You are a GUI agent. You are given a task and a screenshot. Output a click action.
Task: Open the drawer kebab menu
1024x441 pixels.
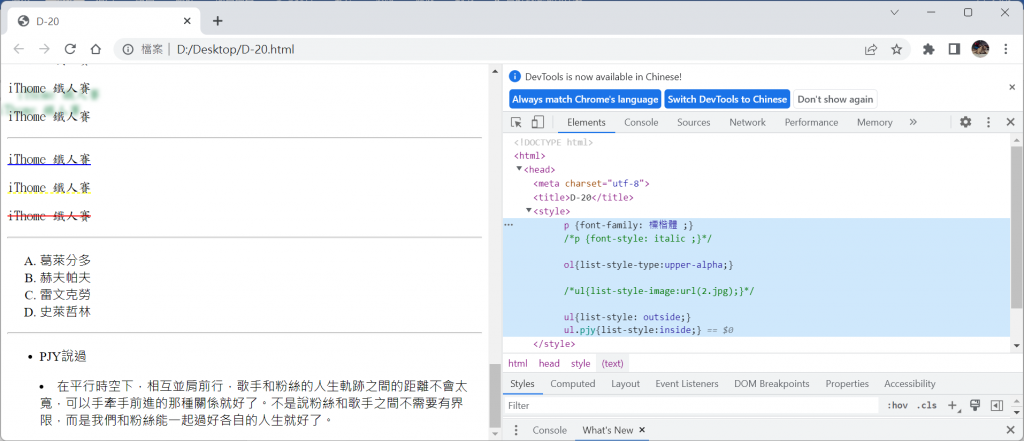pyautogui.click(x=516, y=430)
